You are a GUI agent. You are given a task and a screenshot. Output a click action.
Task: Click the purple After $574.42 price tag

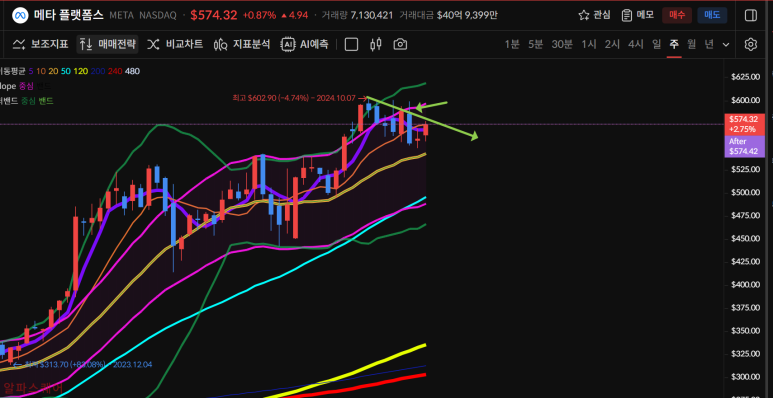click(744, 146)
